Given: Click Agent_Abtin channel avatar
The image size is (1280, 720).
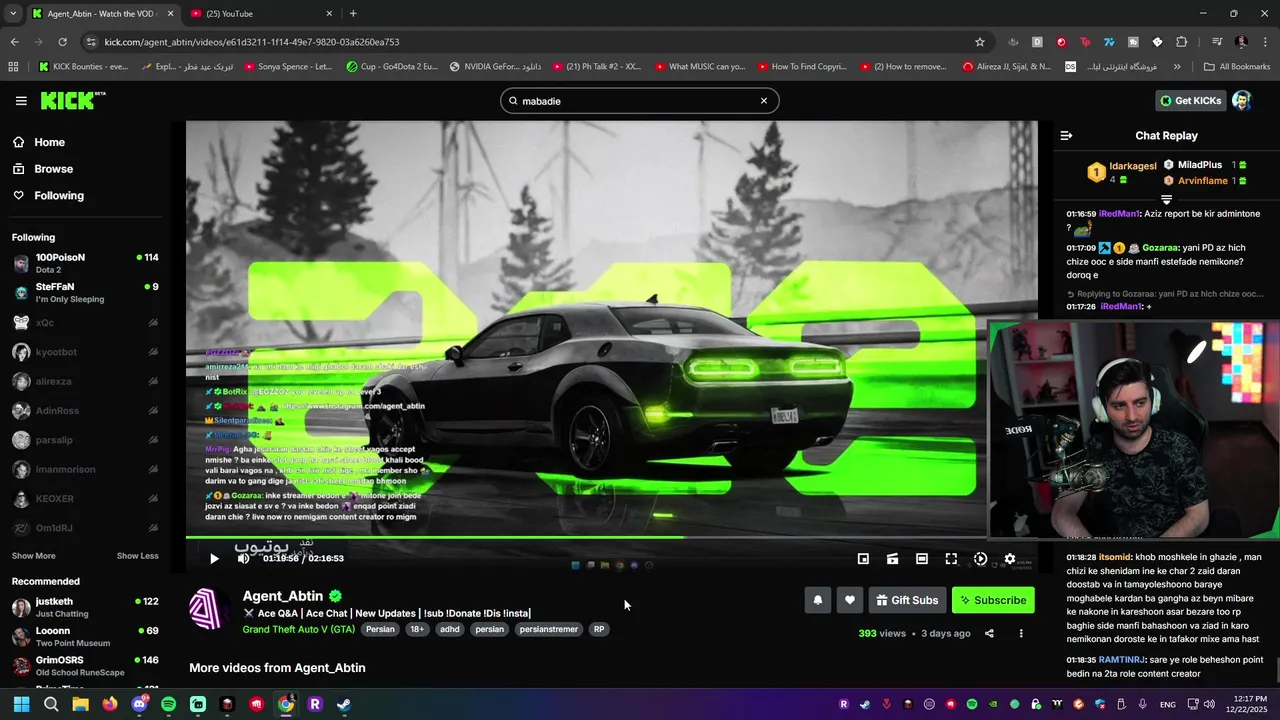Looking at the screenshot, I should (208, 610).
